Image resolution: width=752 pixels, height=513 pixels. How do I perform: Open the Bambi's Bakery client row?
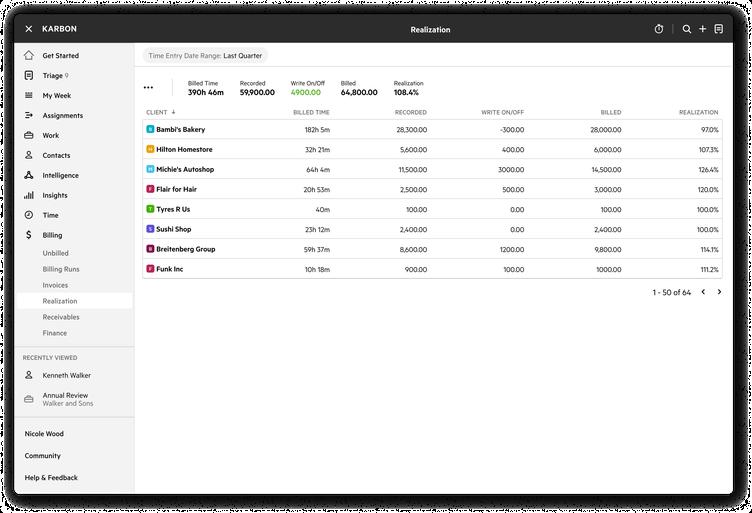180,130
